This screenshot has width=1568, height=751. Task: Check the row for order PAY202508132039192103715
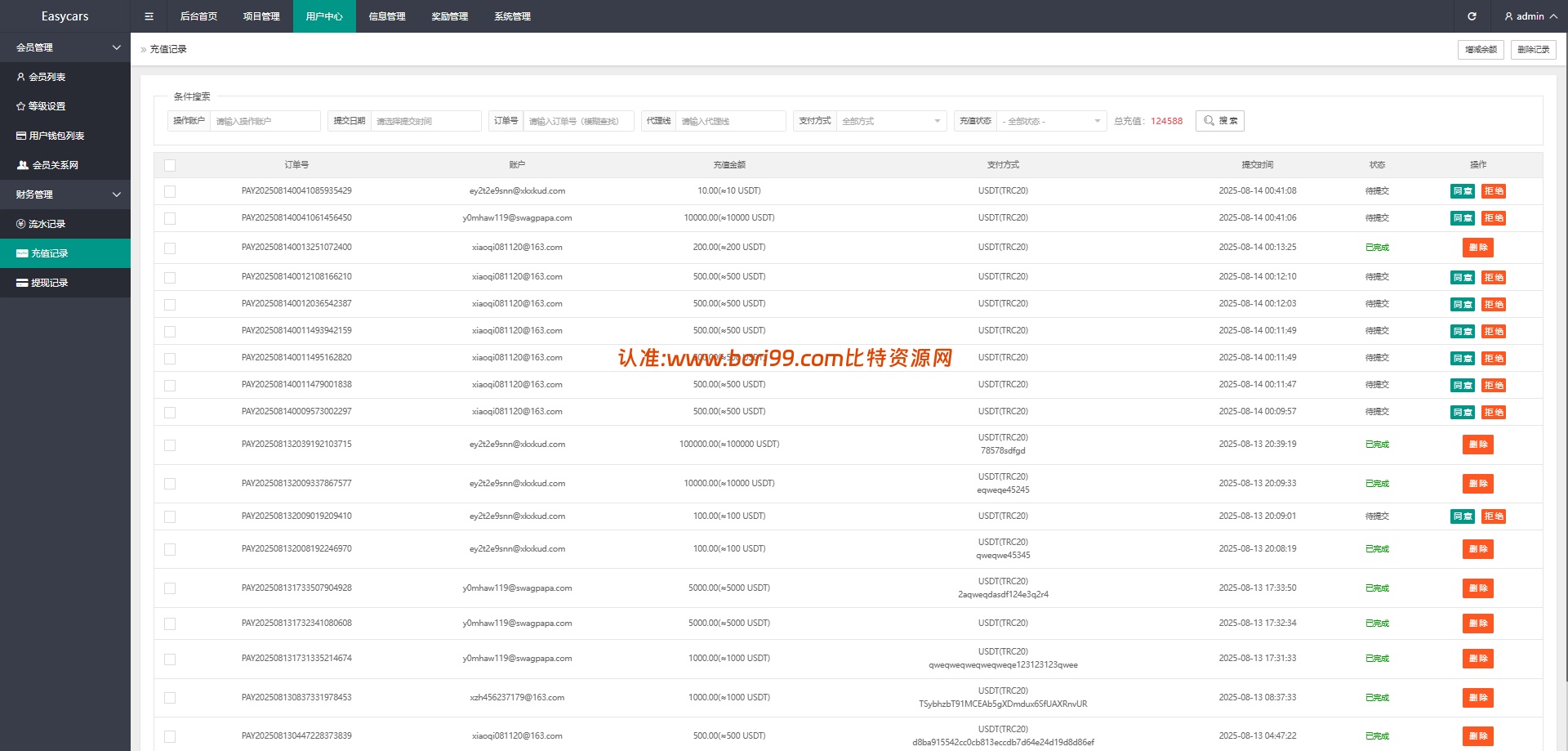170,445
